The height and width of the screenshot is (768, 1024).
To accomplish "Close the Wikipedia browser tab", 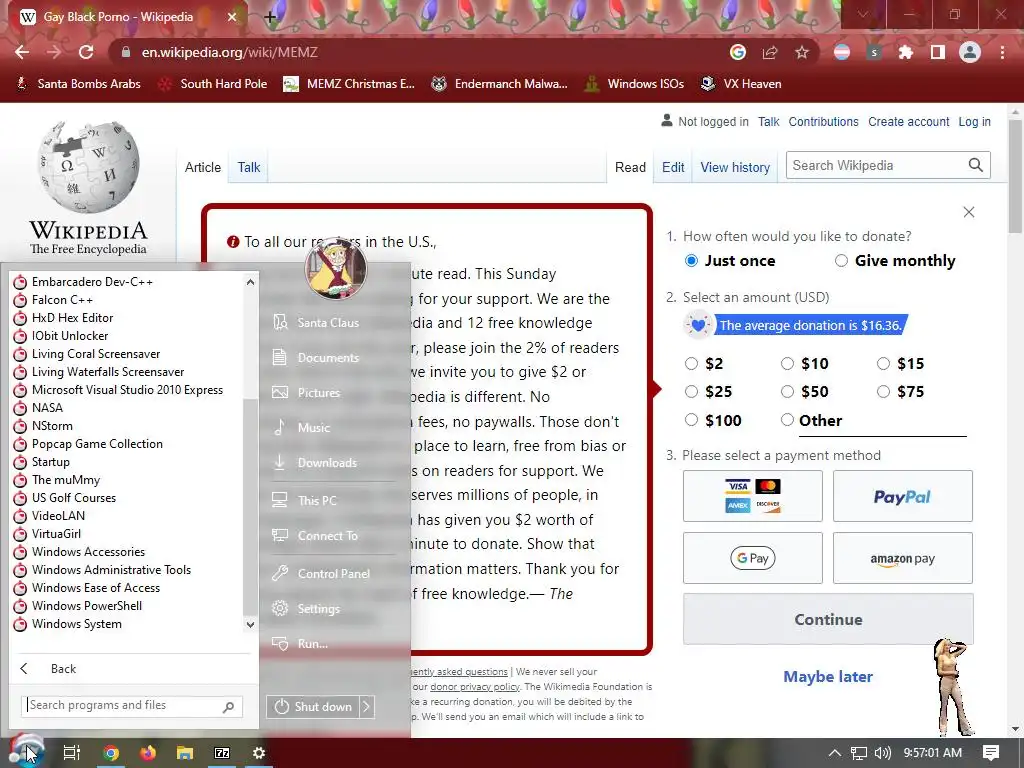I will coord(232,17).
